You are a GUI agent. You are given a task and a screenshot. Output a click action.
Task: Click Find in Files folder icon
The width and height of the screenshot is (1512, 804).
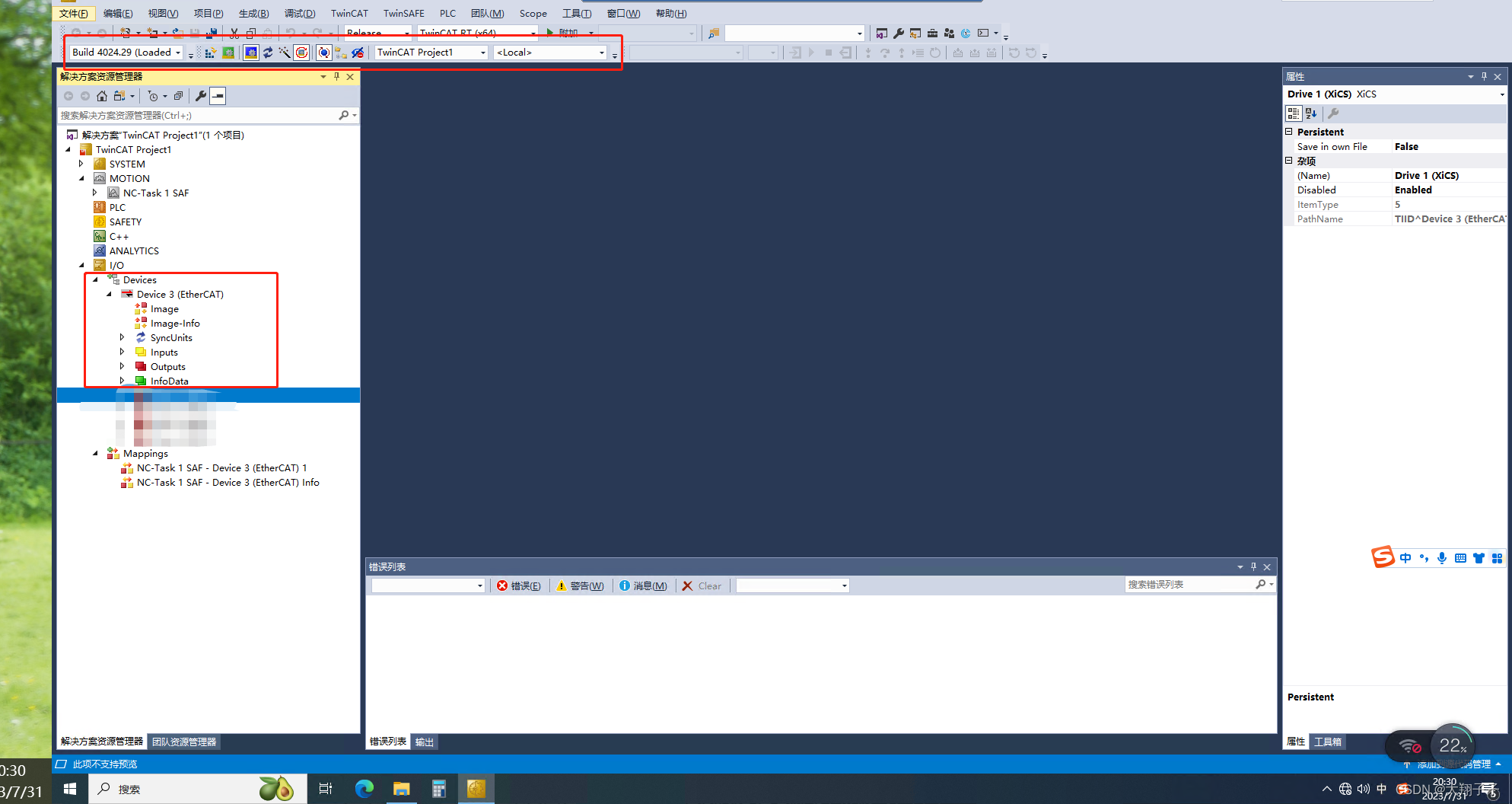click(x=714, y=33)
